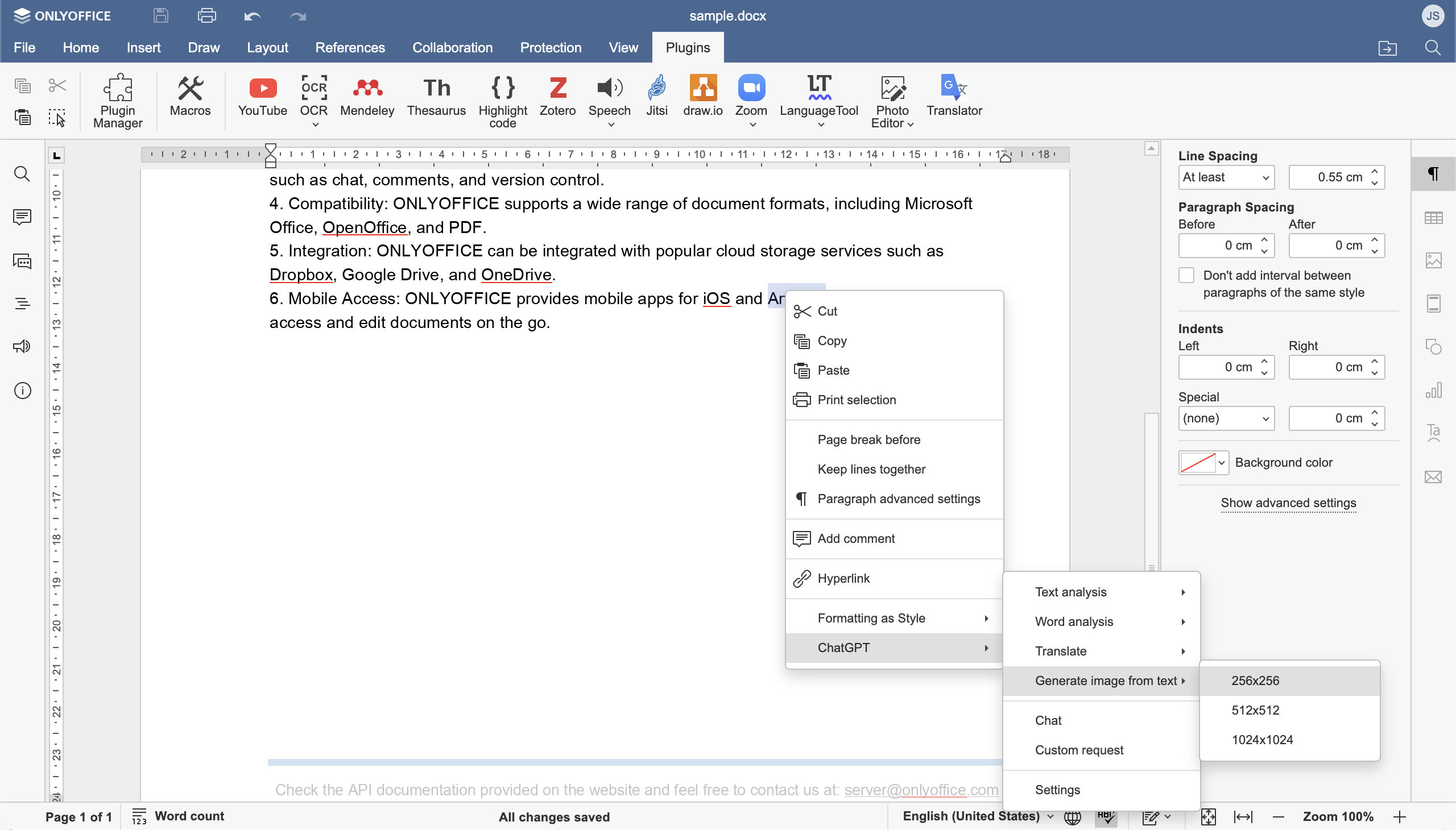Click the vertical scrollbar up arrow
1456x830 pixels.
[1151, 149]
